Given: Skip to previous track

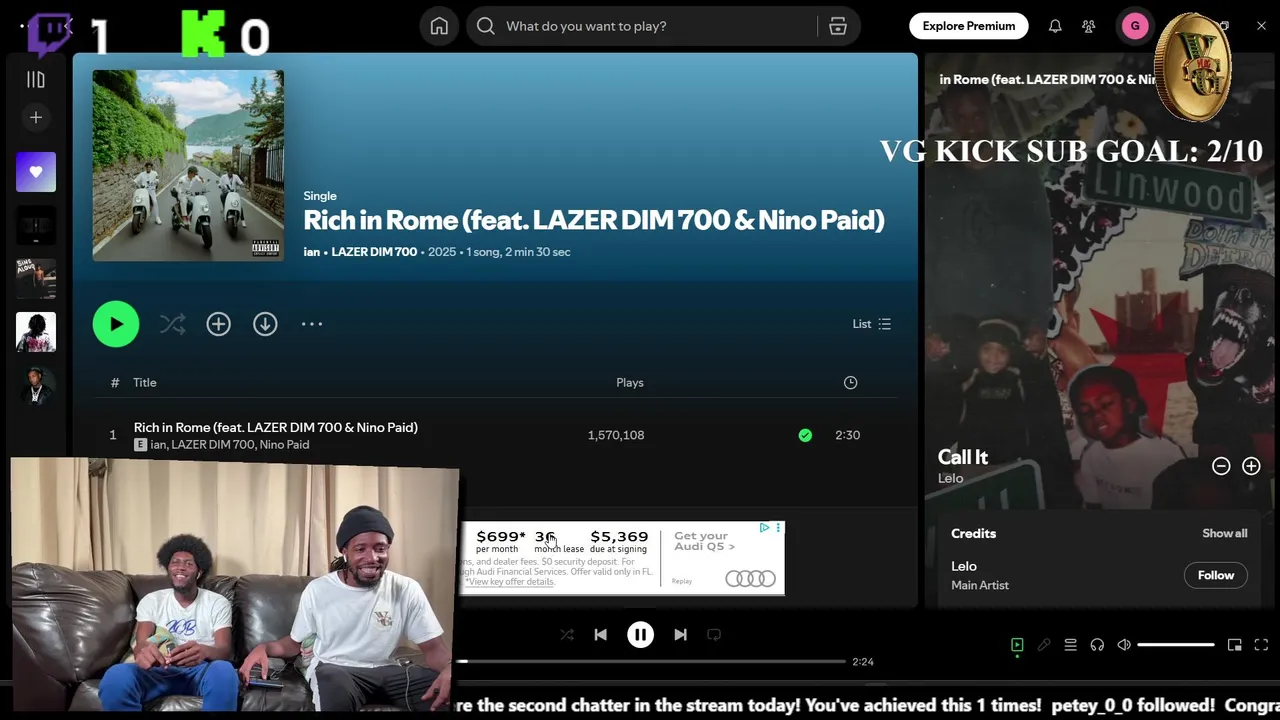Looking at the screenshot, I should pyautogui.click(x=600, y=635).
